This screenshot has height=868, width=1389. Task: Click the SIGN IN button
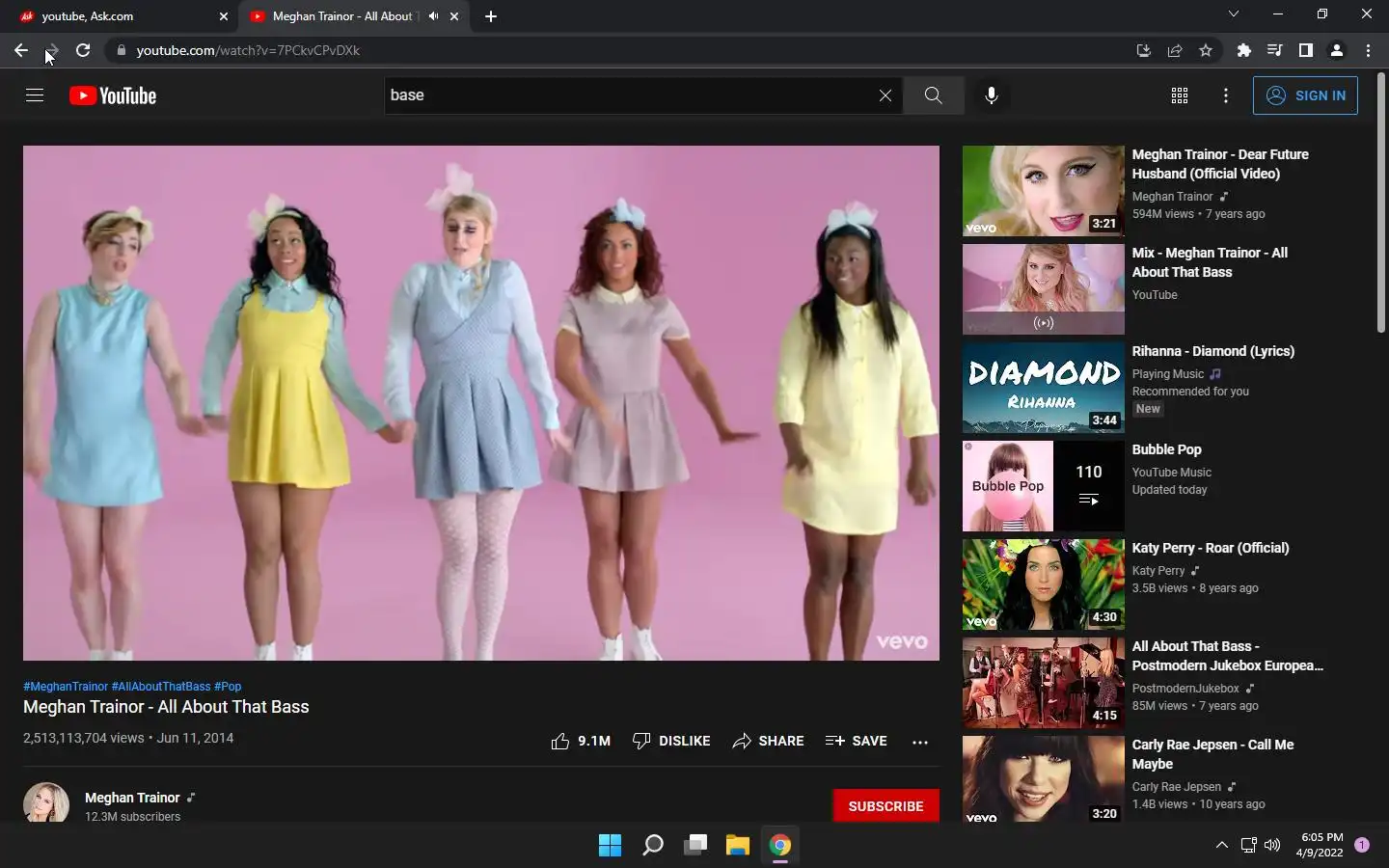[x=1305, y=95]
